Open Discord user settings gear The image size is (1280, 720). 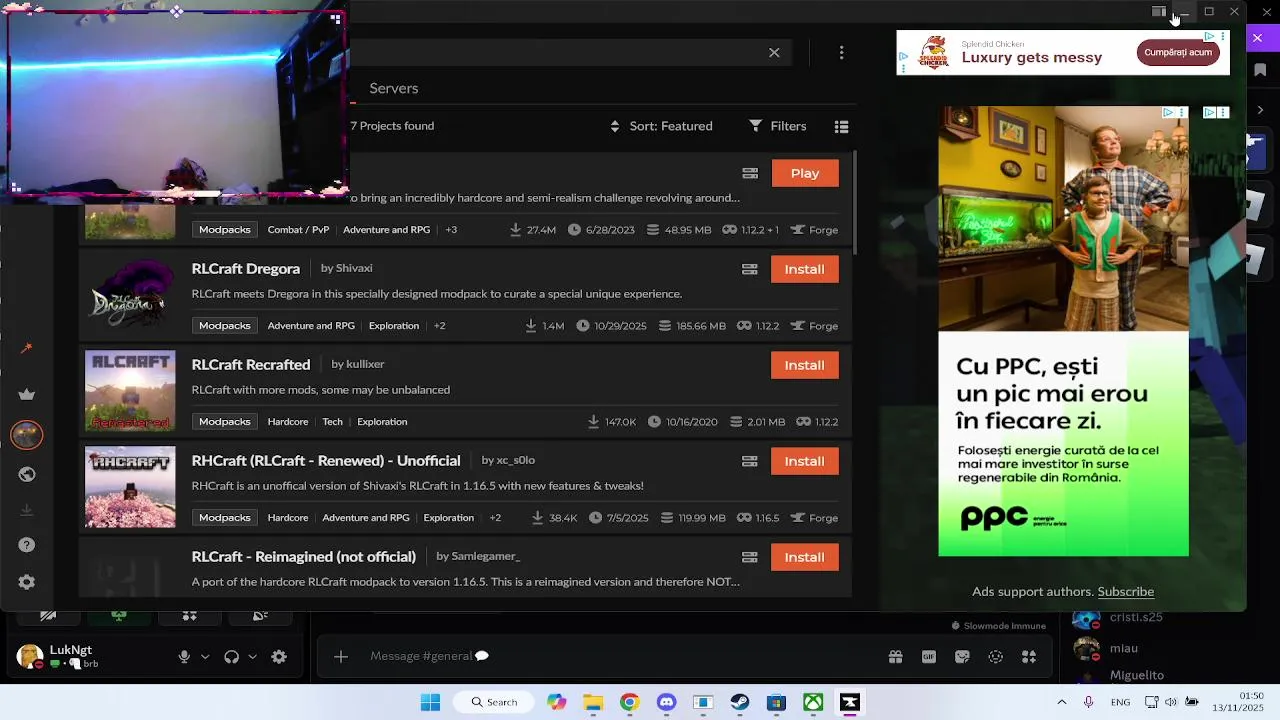pos(279,657)
